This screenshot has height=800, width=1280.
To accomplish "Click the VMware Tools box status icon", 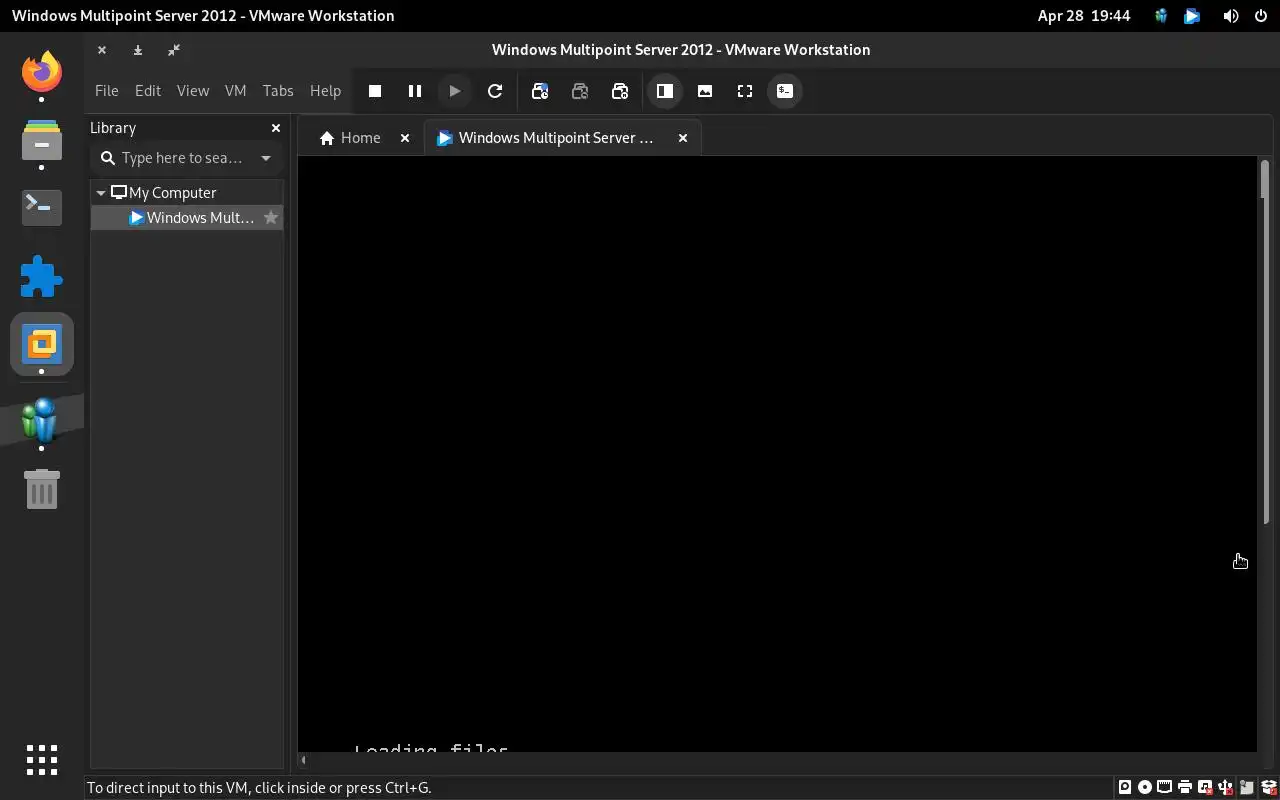I will 1269,787.
